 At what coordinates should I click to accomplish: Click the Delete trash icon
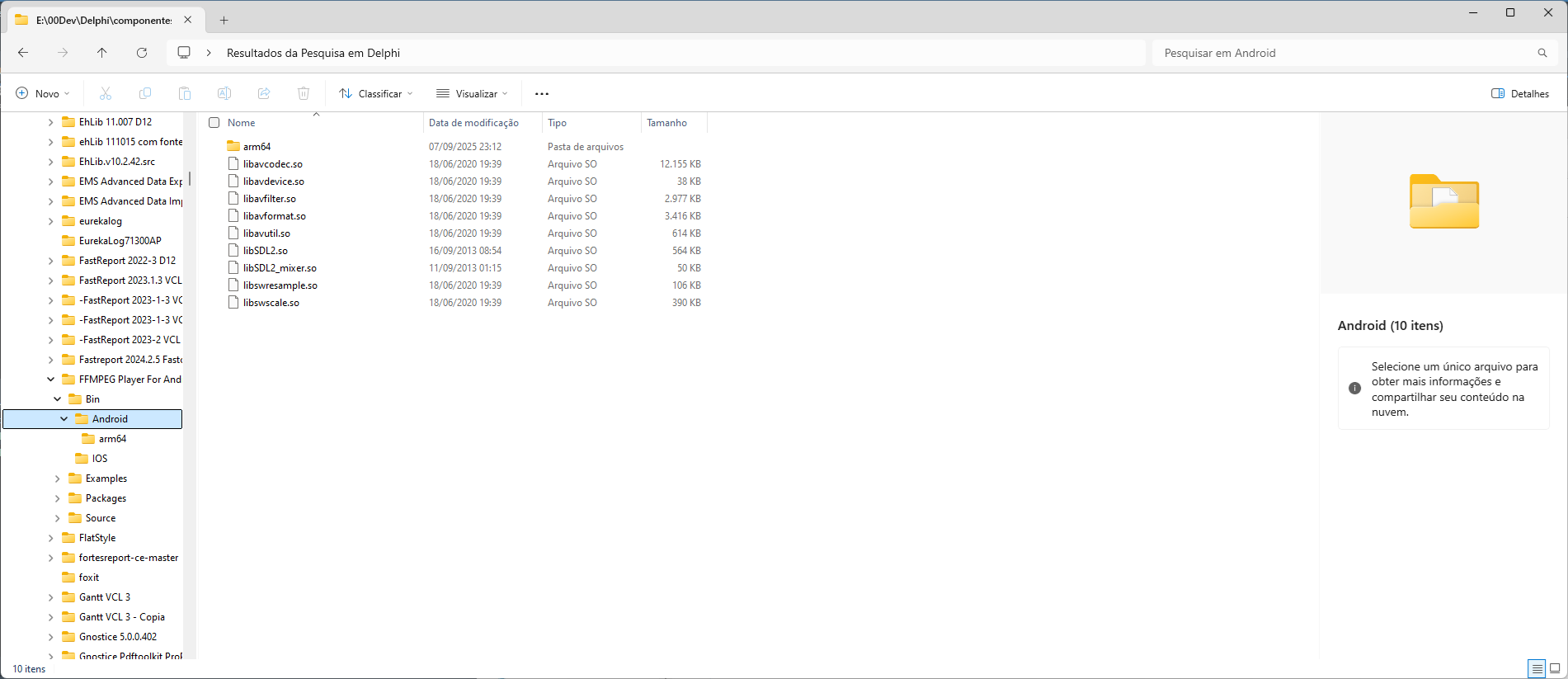[304, 93]
